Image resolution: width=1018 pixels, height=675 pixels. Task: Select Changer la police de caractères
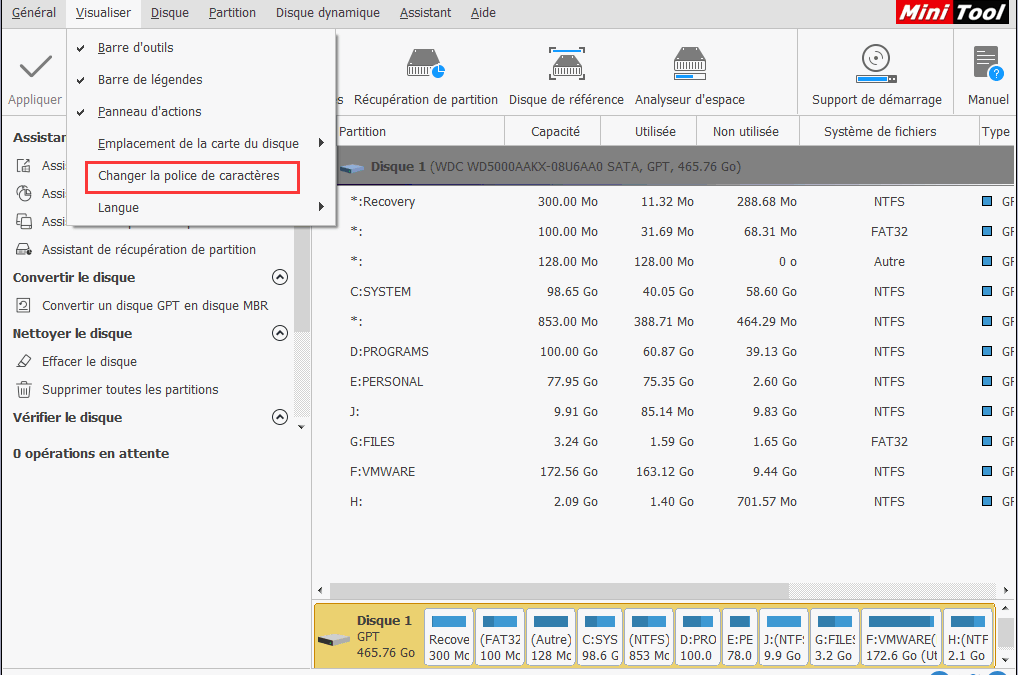(188, 176)
